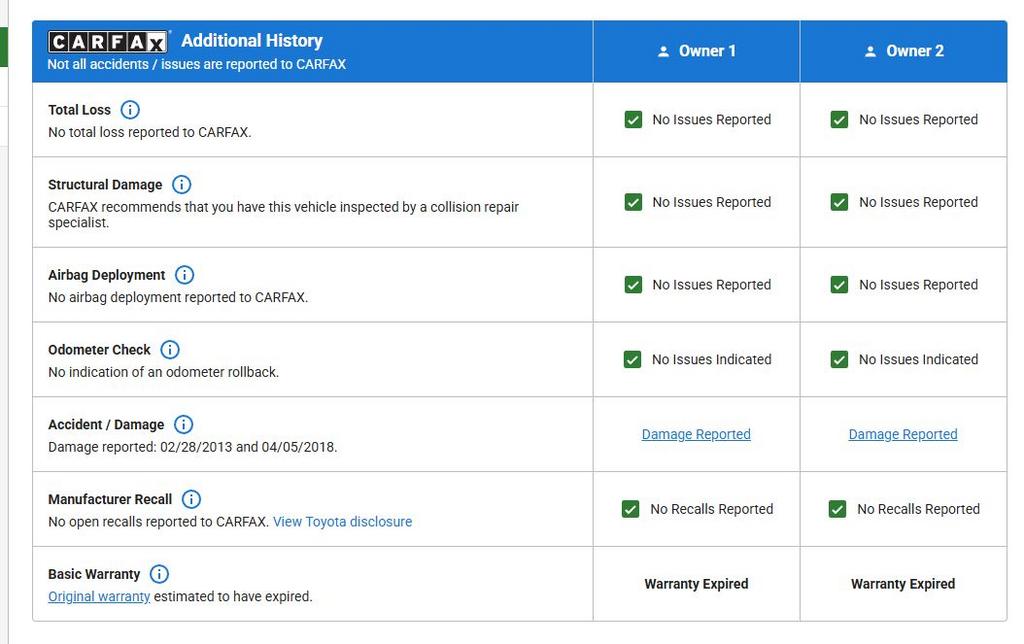The width and height of the screenshot is (1024, 644).
Task: Click Owner 2 Airbag Deployment checkmark
Action: (x=840, y=285)
